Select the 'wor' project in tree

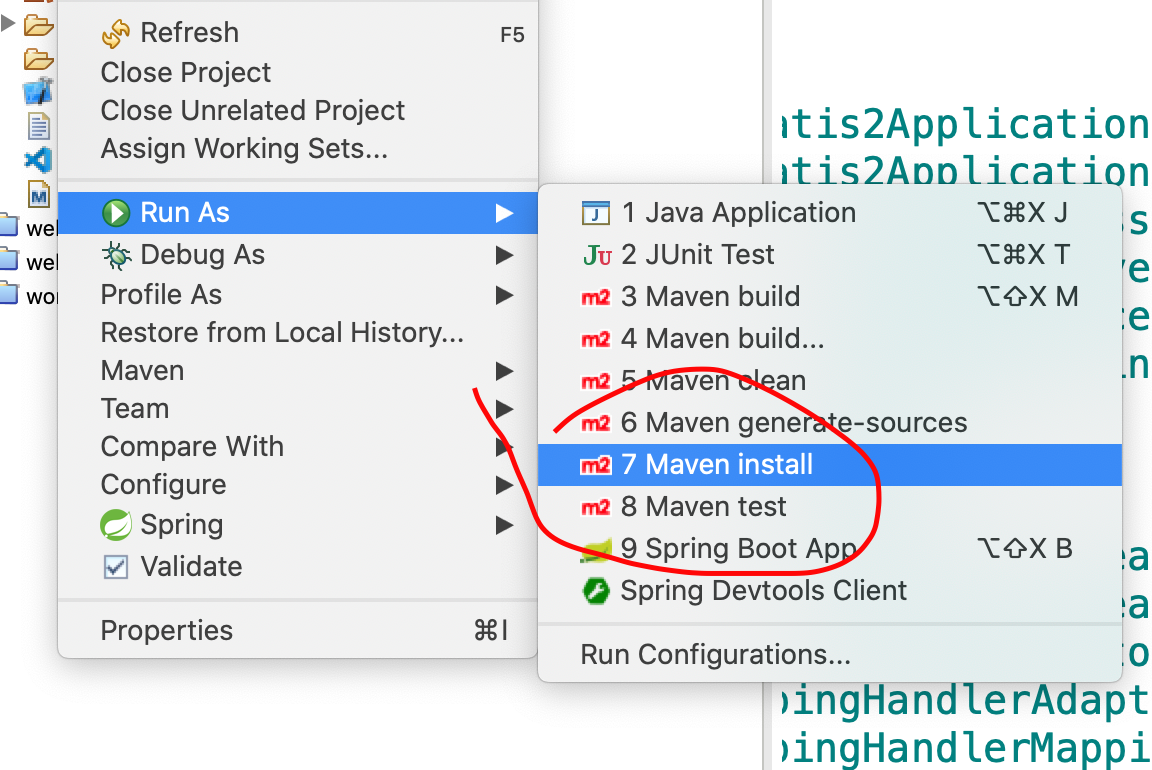pos(41,297)
